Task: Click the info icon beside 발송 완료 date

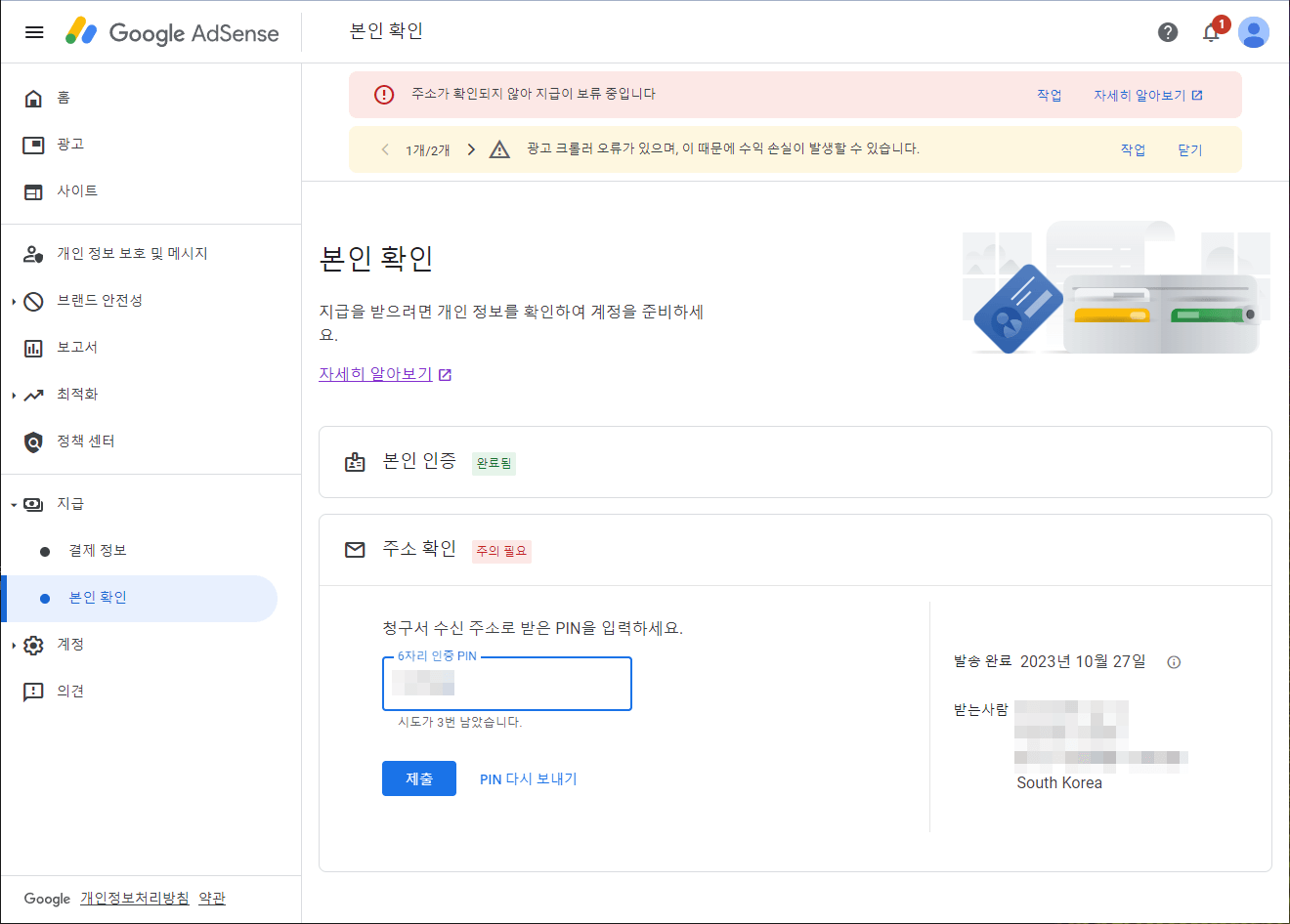Action: 1174,661
